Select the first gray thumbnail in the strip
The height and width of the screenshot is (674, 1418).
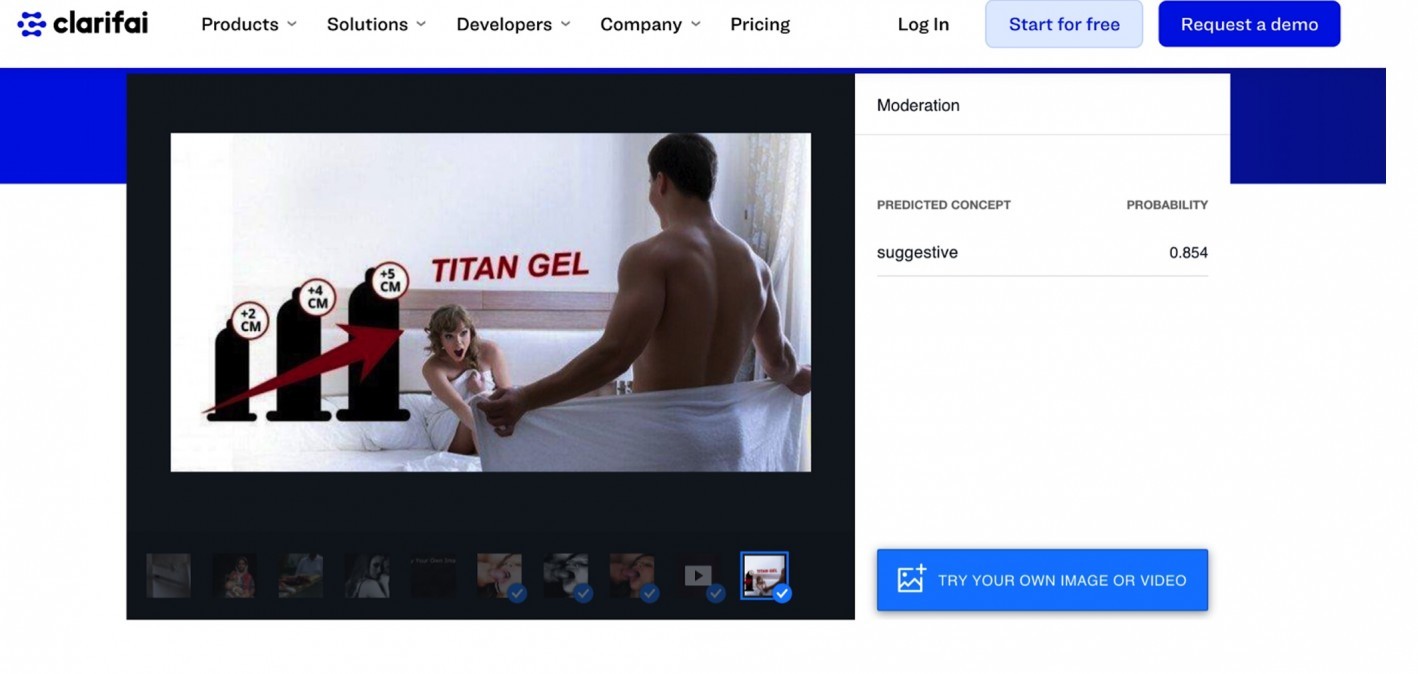pos(168,575)
